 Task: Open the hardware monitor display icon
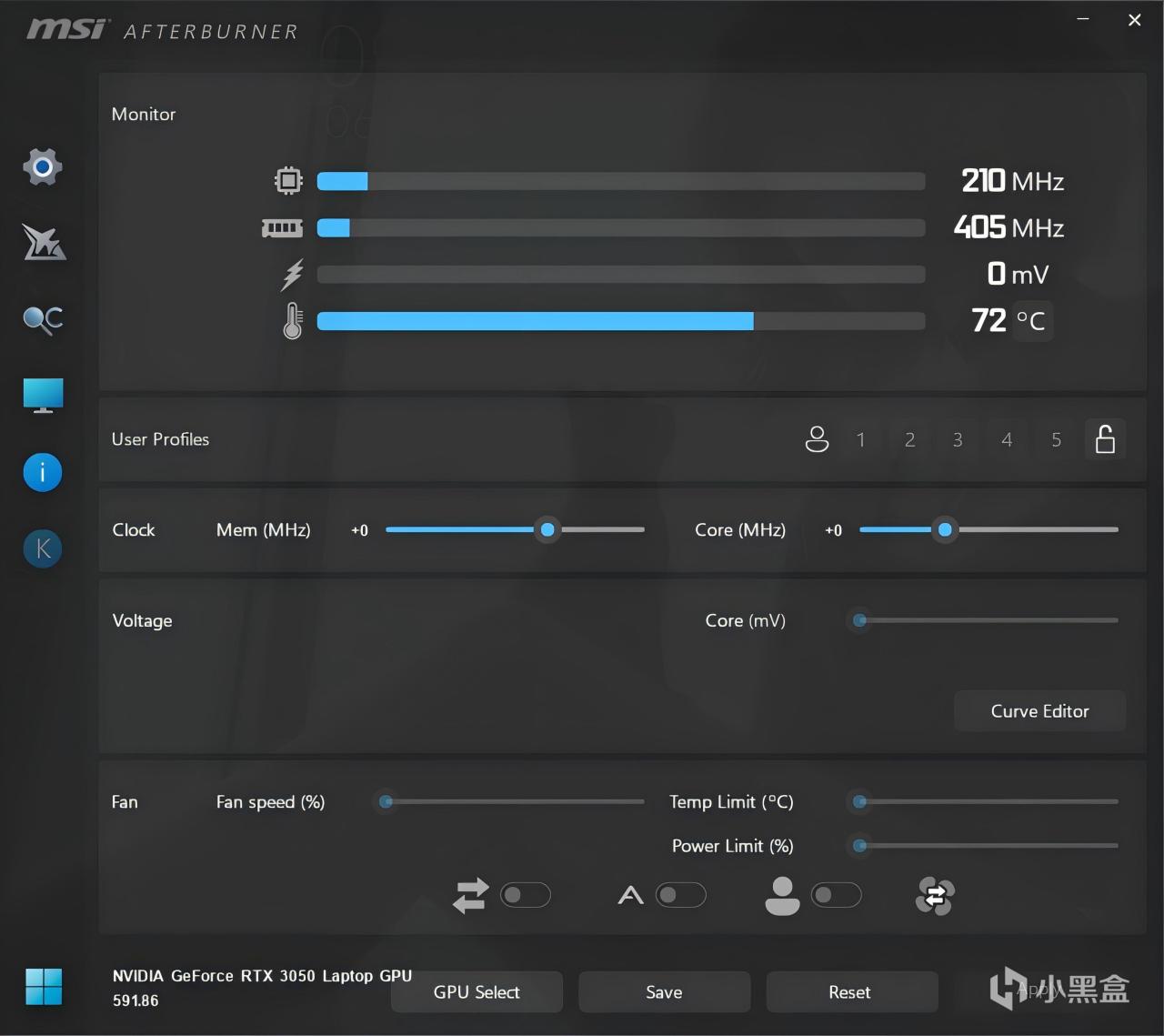pos(43,396)
